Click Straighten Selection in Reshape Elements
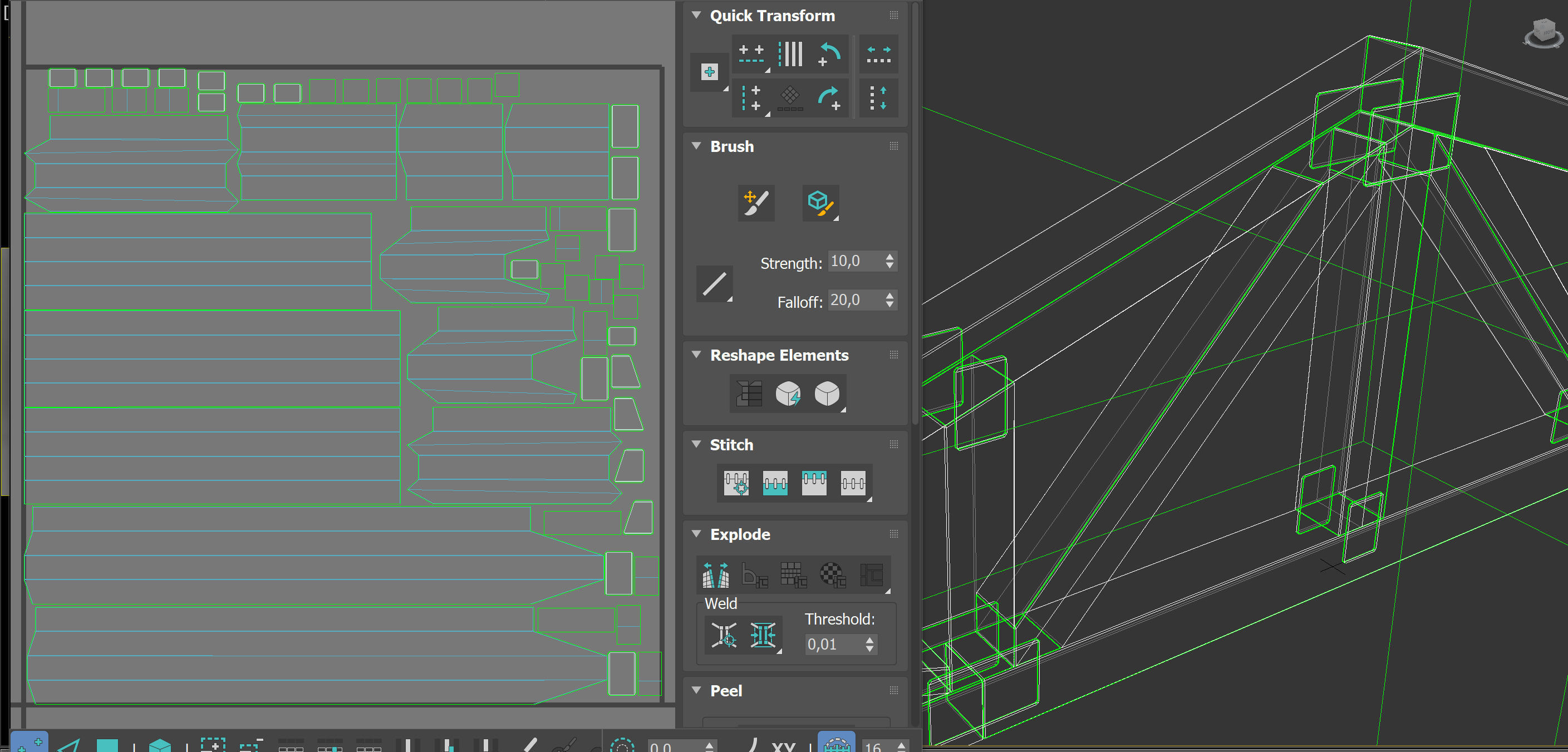The width and height of the screenshot is (1568, 752). (749, 394)
